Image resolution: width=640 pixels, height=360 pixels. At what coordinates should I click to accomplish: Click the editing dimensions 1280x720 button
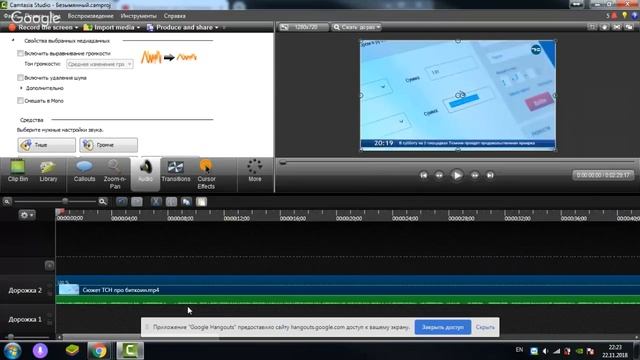pos(303,27)
